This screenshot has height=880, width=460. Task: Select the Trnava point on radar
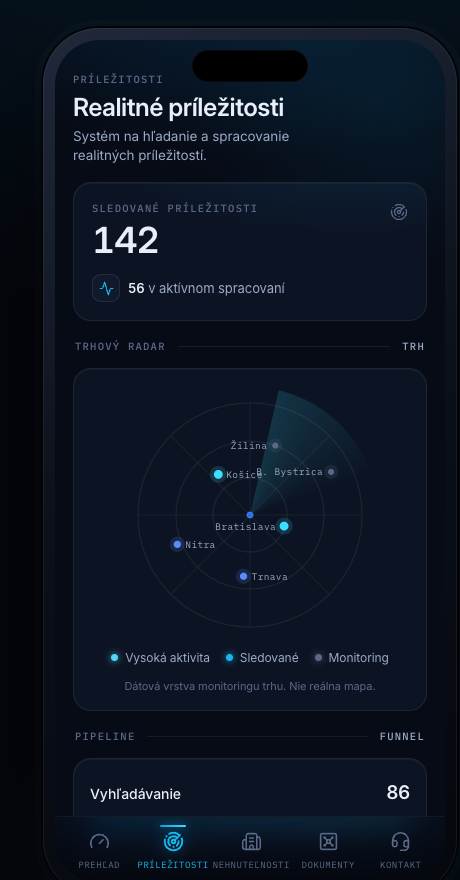coord(243,576)
